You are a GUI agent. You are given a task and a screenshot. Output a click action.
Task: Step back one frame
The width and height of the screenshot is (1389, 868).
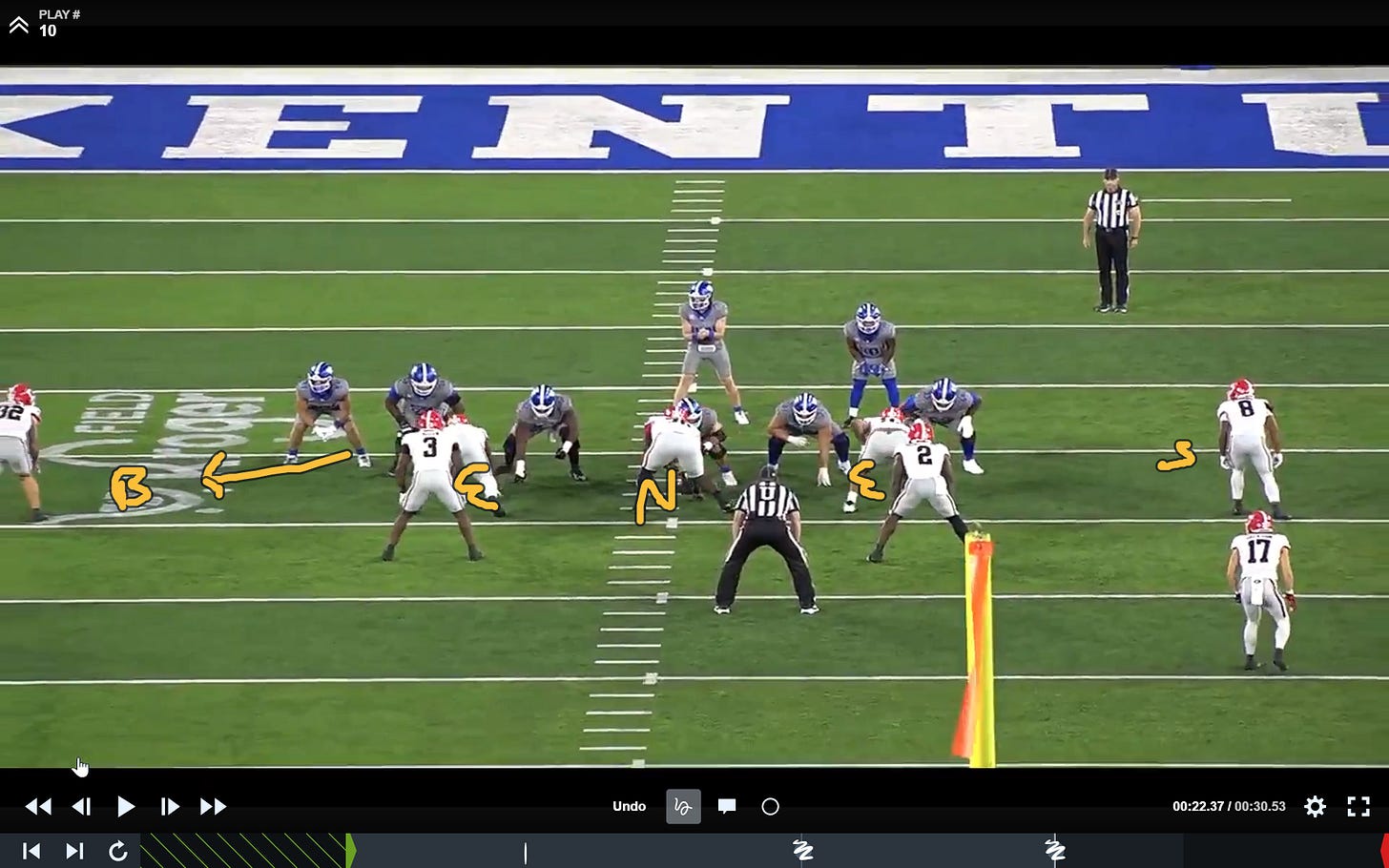point(82,807)
